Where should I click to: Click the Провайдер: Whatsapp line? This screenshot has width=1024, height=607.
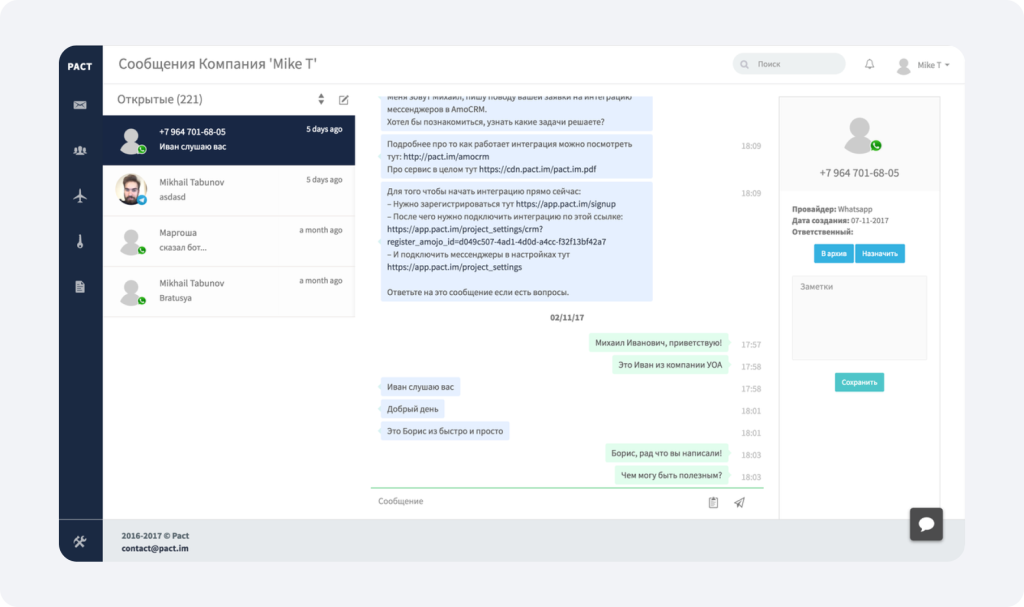coord(832,209)
